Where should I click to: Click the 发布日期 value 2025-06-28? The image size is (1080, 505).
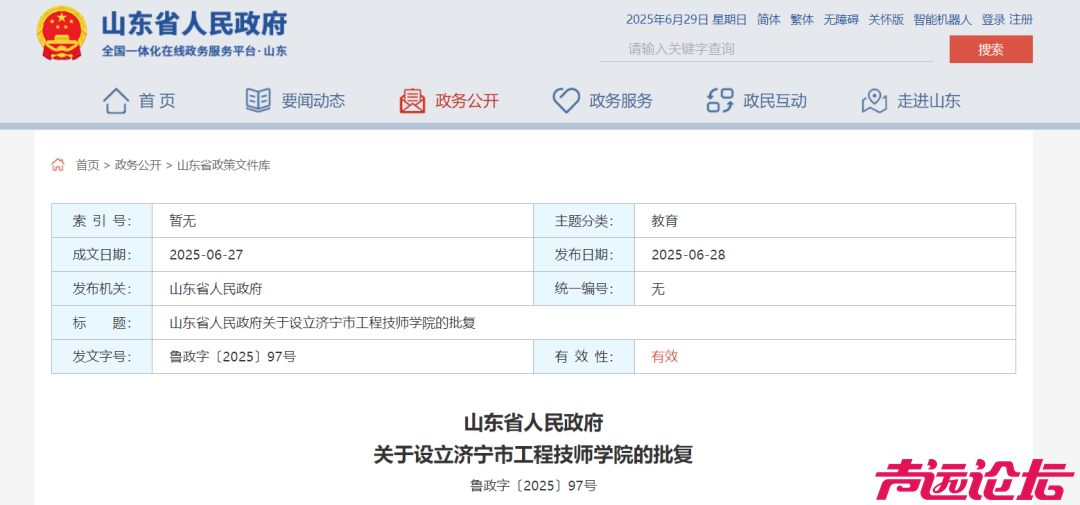coord(688,255)
